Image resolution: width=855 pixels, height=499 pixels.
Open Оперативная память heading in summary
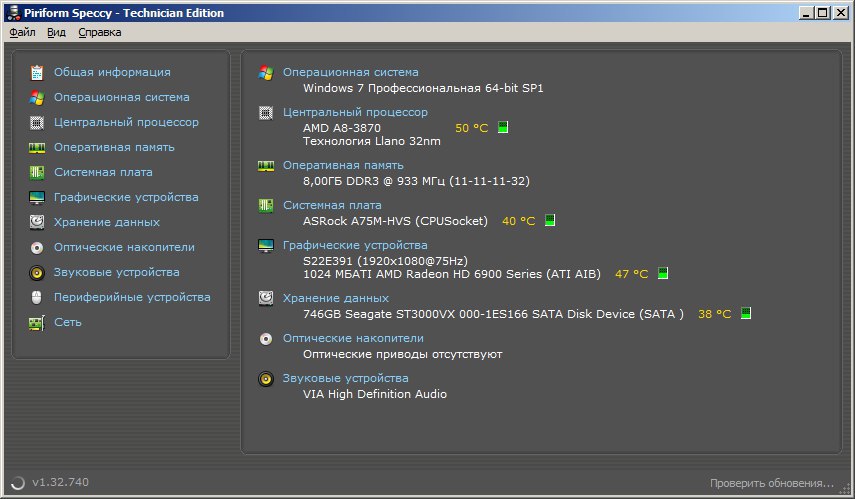343,166
